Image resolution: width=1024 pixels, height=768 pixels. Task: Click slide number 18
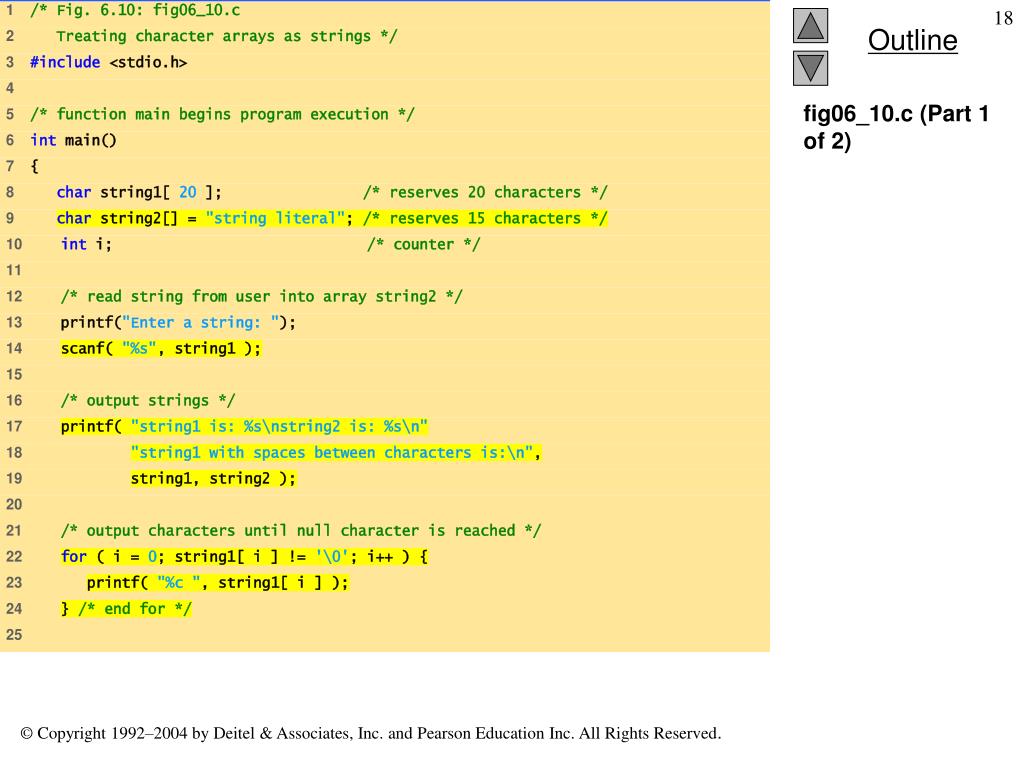click(x=1003, y=18)
